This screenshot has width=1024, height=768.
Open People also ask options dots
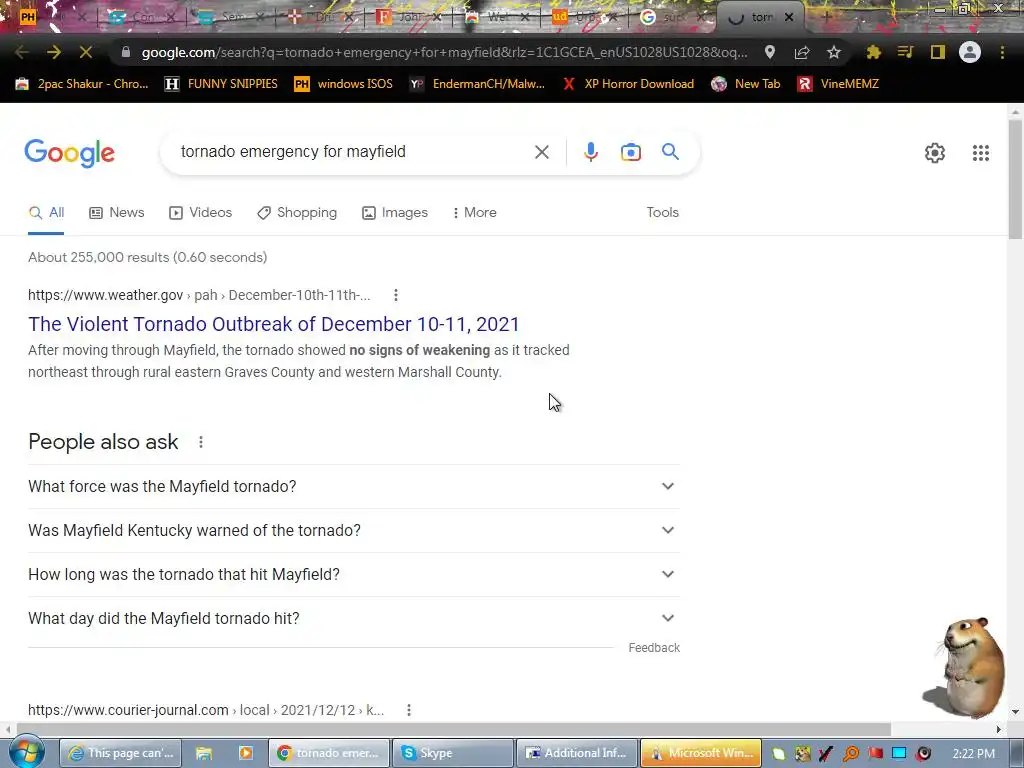201,442
